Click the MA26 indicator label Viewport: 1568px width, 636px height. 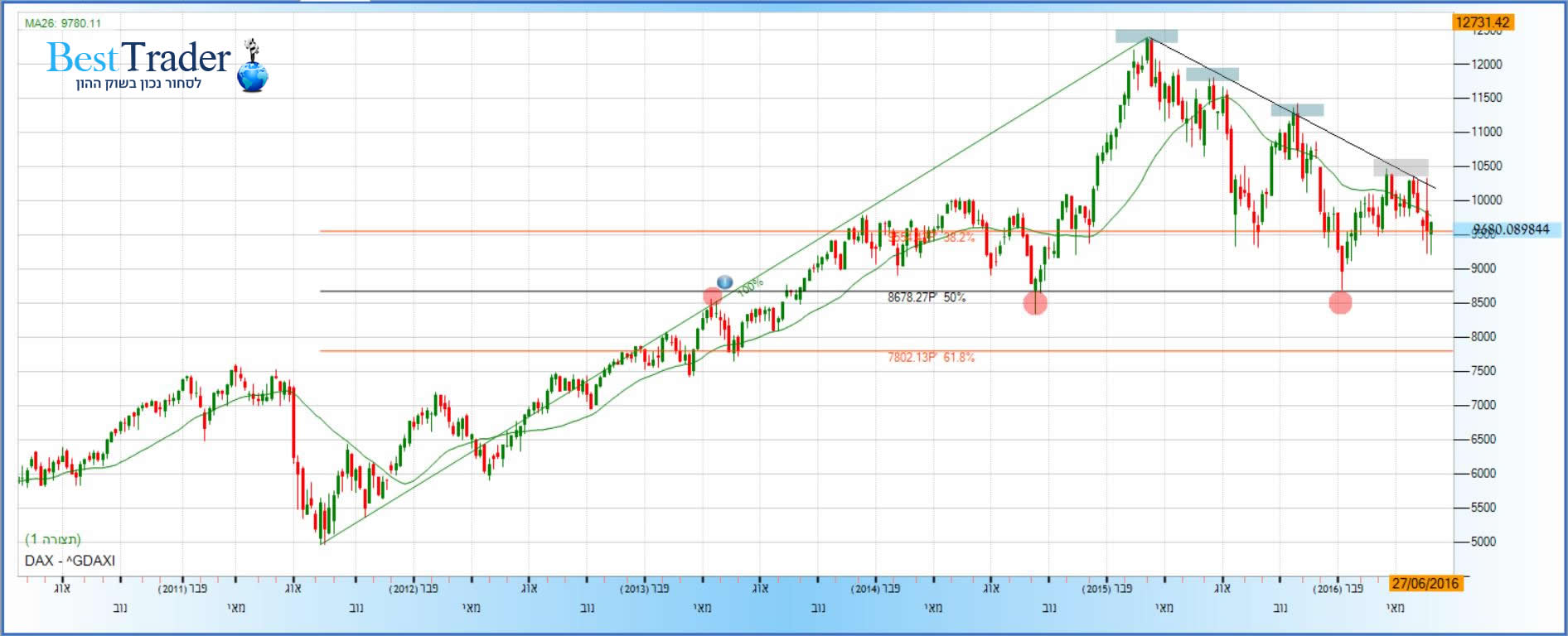click(x=63, y=23)
